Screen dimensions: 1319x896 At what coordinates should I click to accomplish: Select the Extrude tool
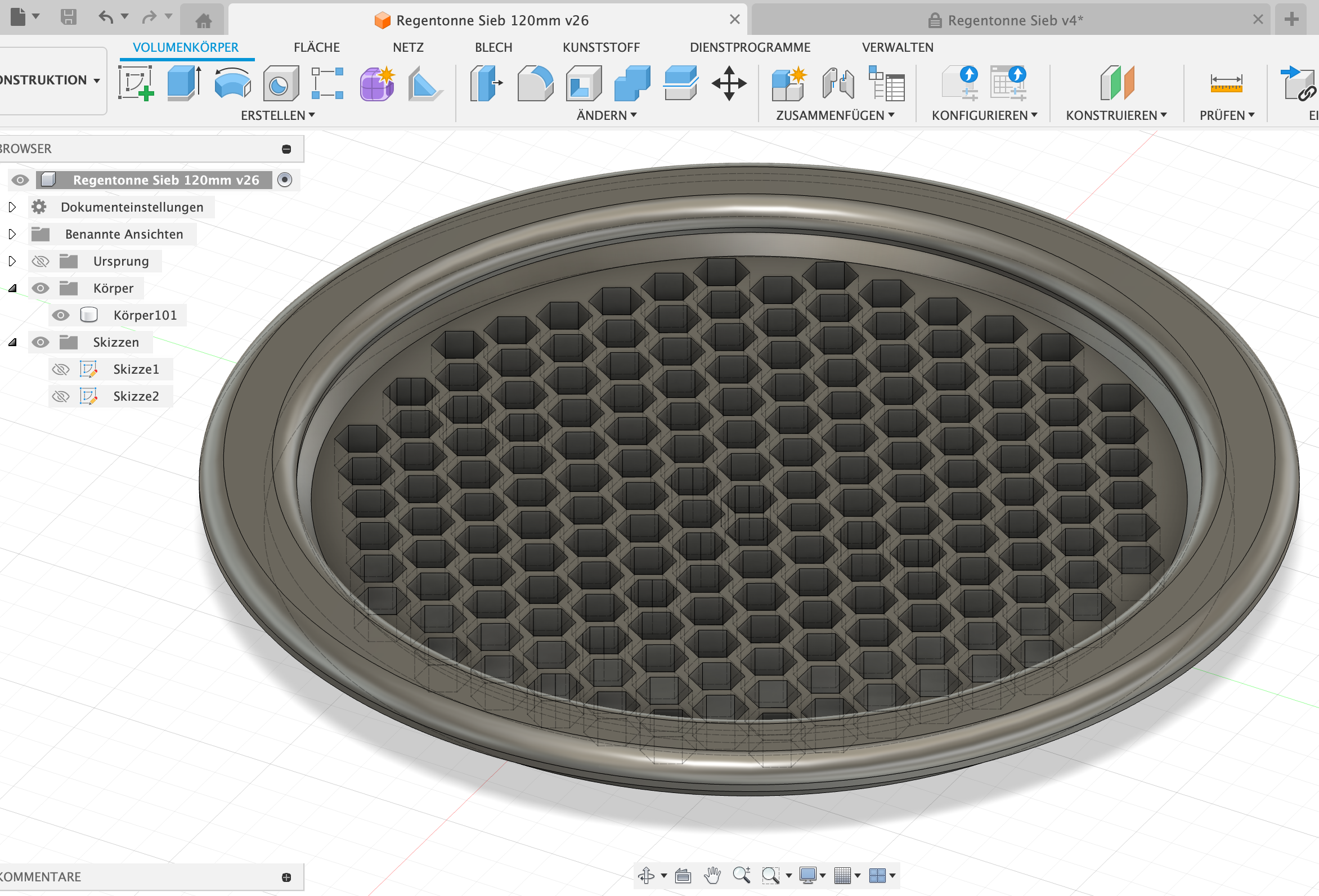(185, 83)
